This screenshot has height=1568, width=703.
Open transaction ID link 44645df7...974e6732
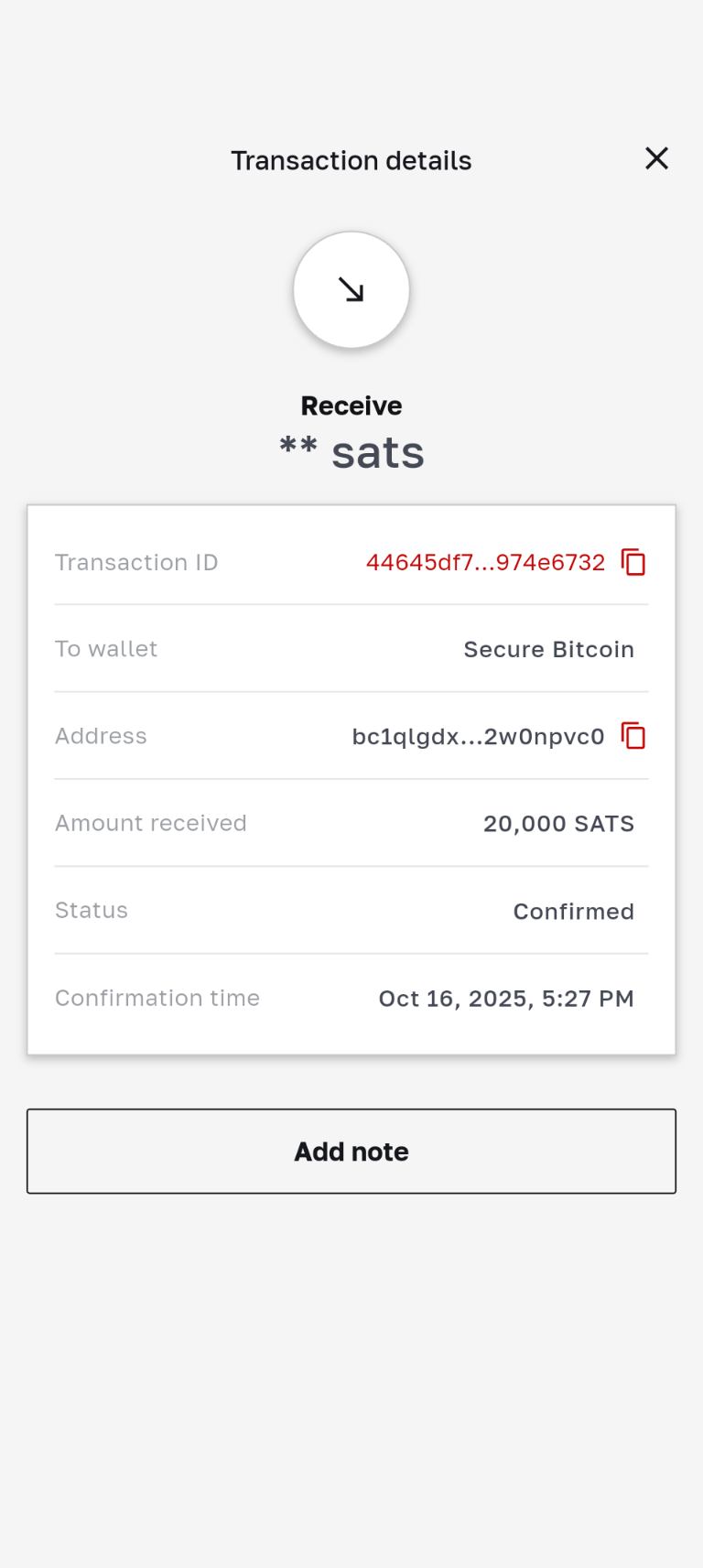[485, 563]
